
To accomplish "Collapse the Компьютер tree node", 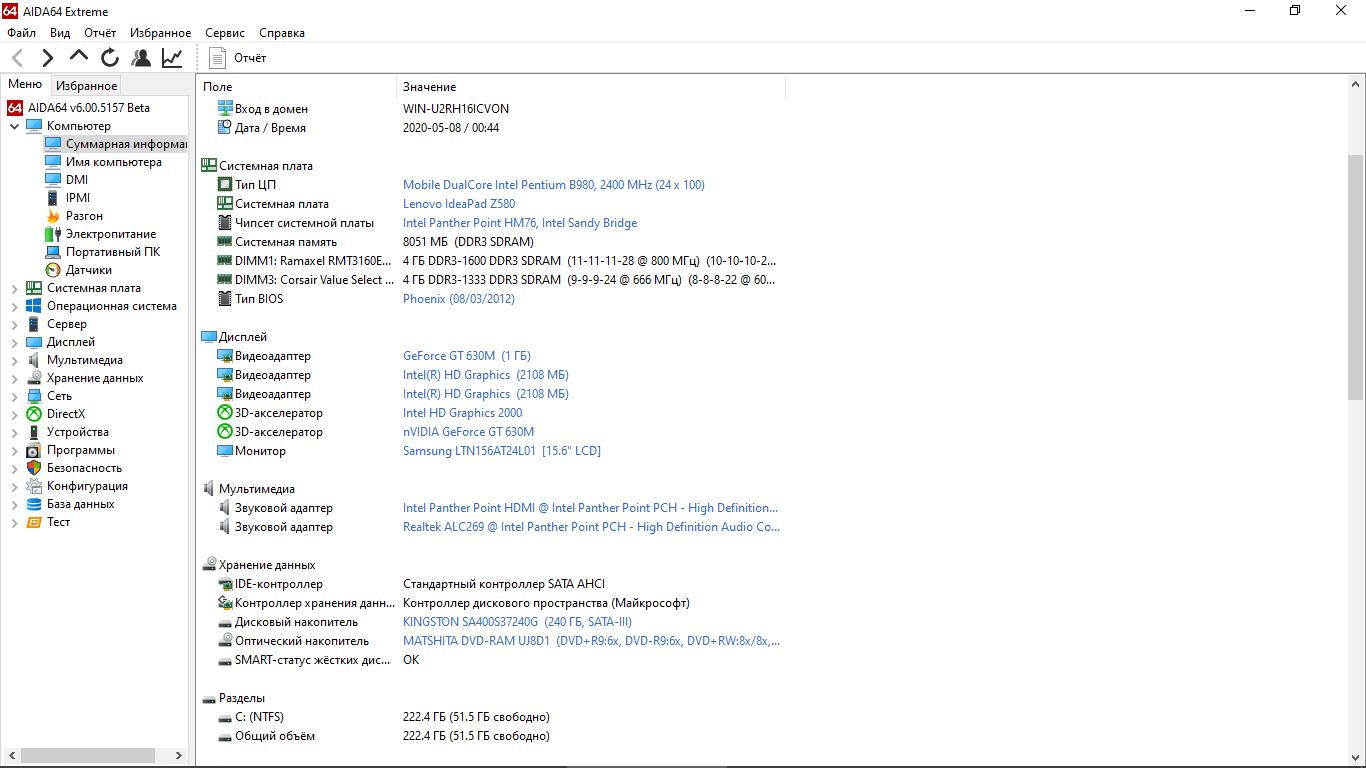I will (x=14, y=126).
